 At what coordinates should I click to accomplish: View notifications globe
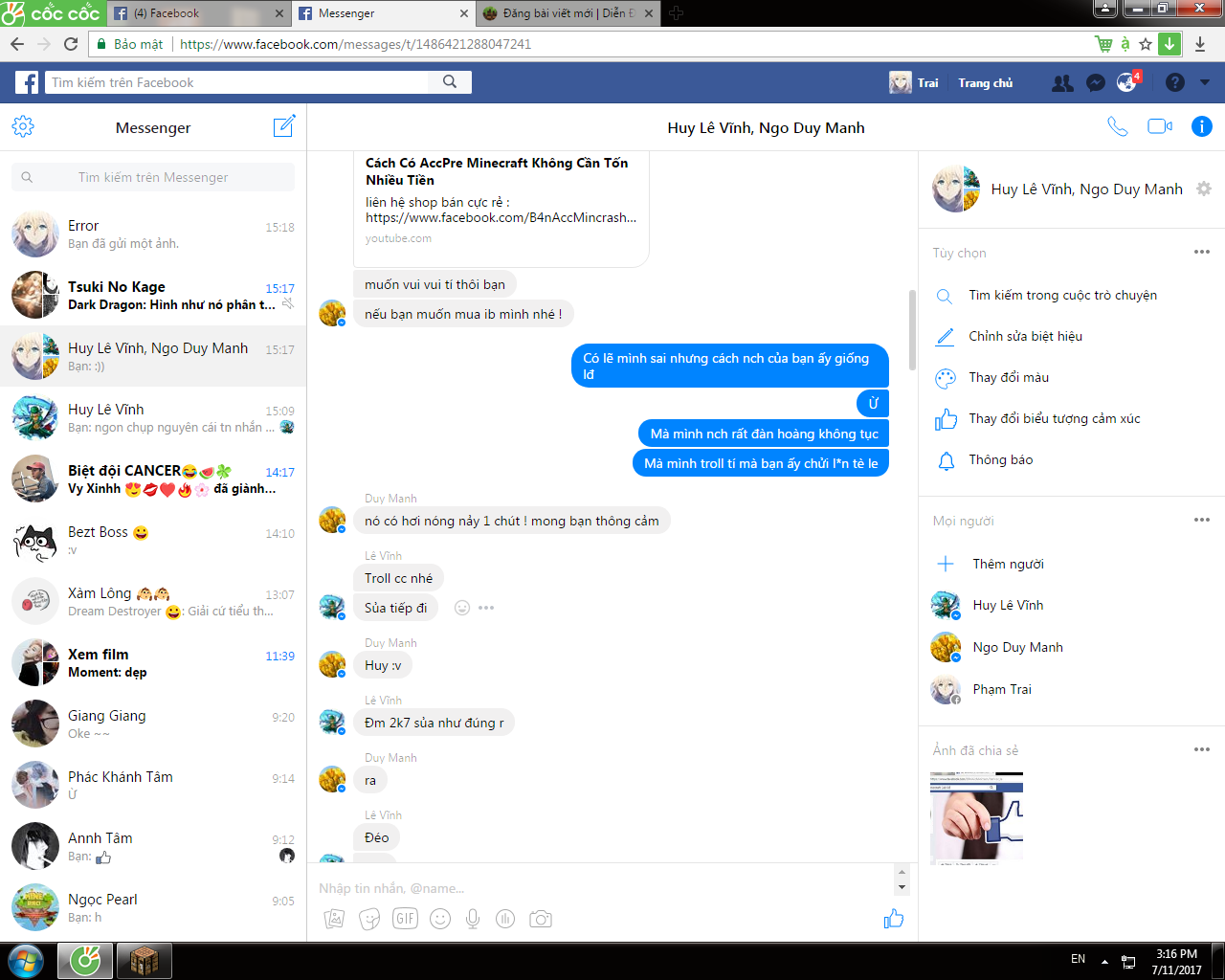(x=1126, y=83)
